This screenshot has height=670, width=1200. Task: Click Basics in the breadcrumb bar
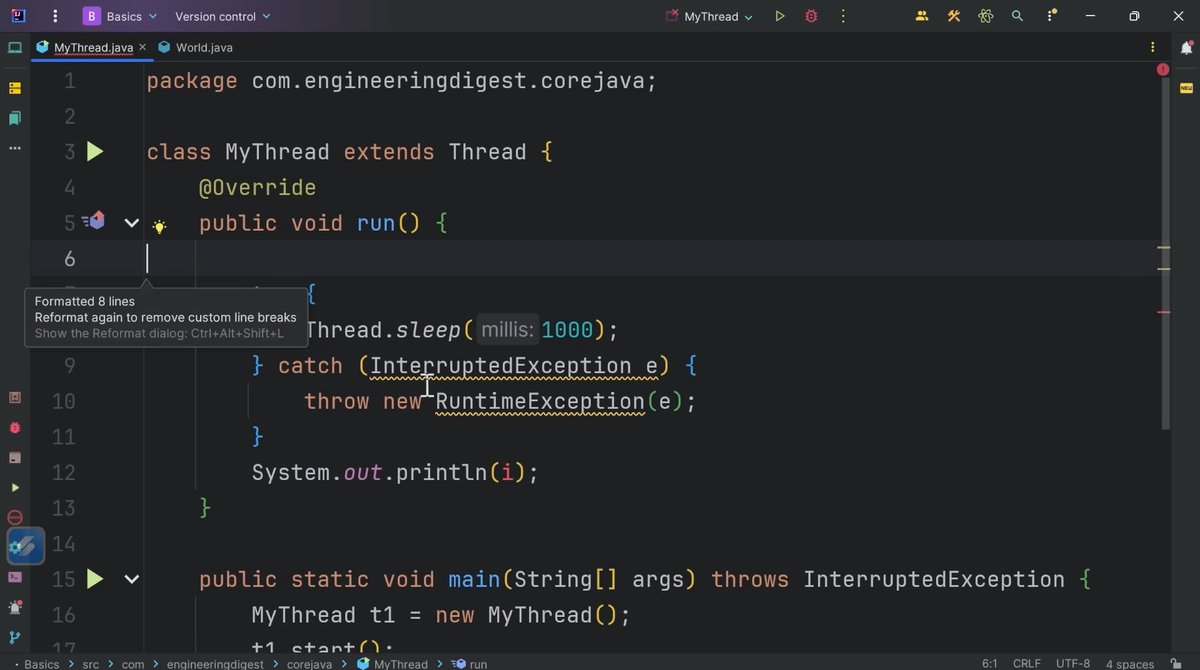click(x=41, y=664)
